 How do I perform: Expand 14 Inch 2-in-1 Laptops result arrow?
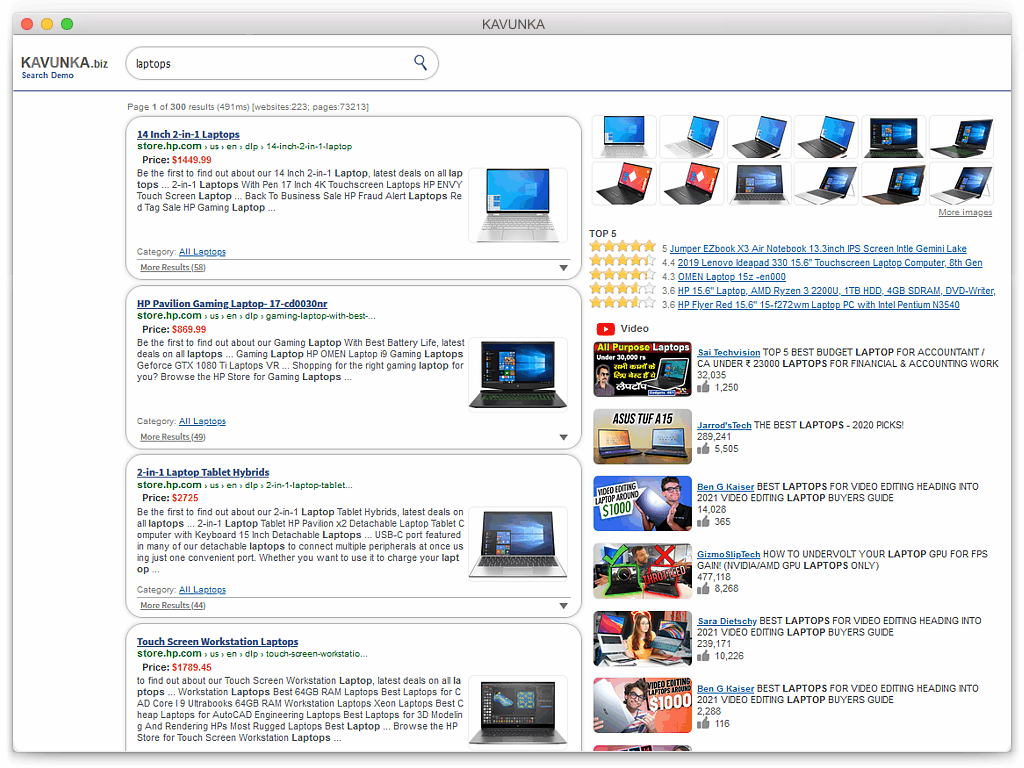pyautogui.click(x=563, y=268)
